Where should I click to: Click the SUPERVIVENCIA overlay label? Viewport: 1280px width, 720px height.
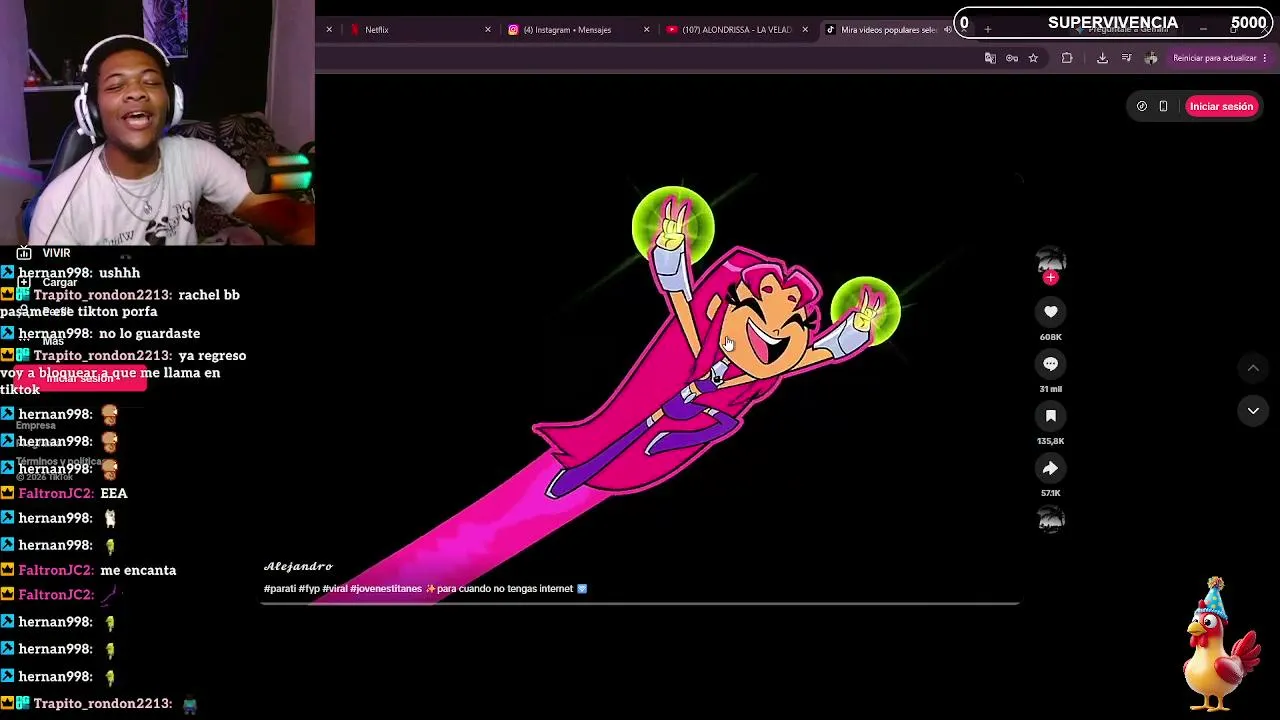click(1113, 23)
